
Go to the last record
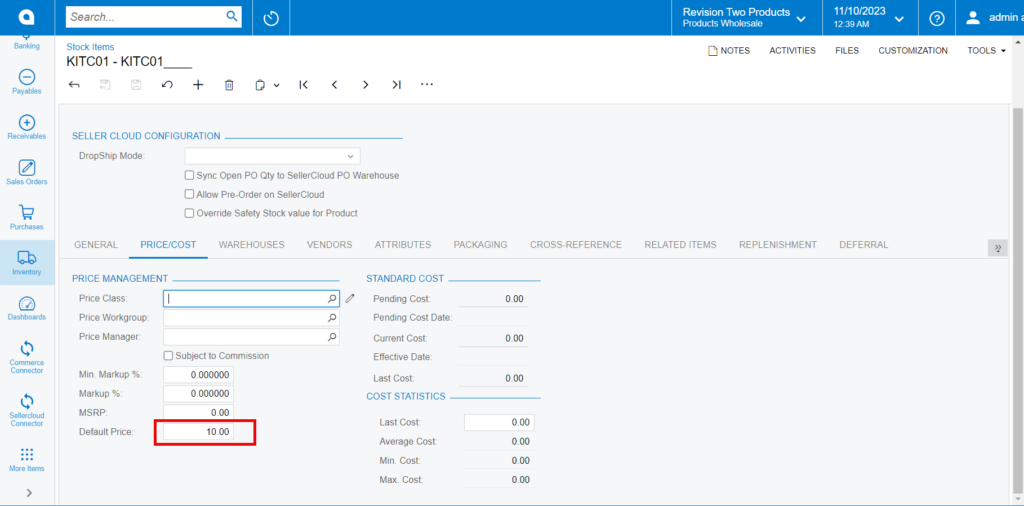[x=396, y=85]
